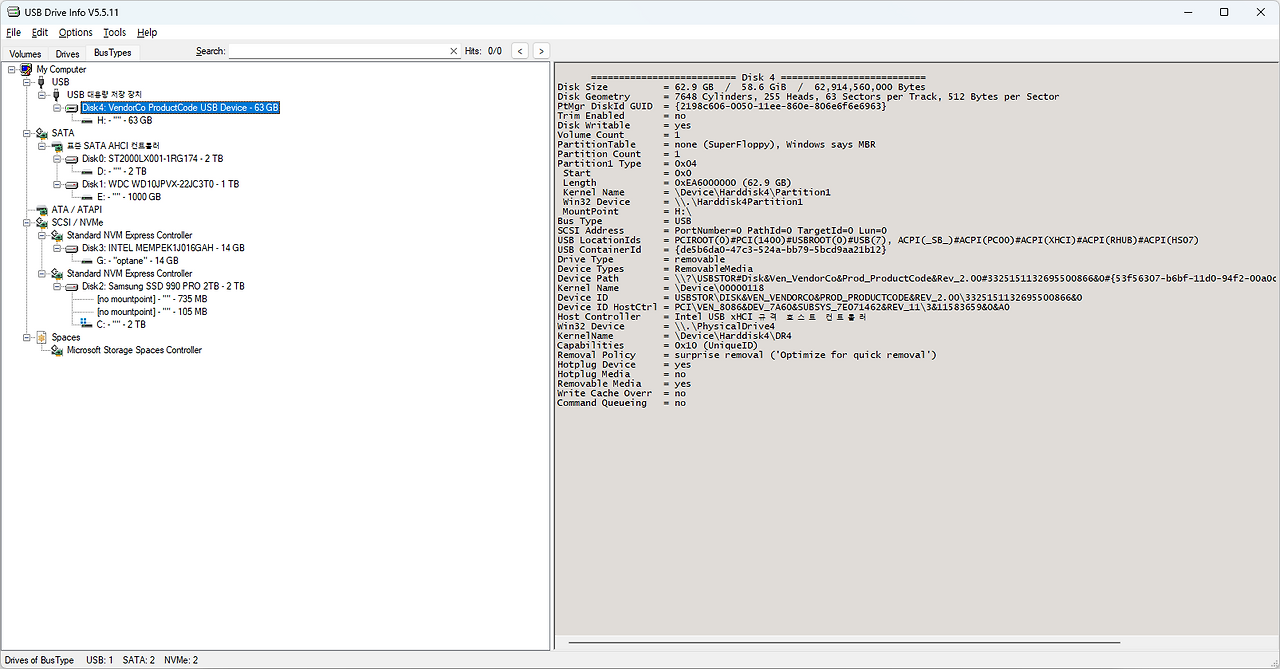1280x669 pixels.
Task: Click the Drives of BusType status text
Action: (39, 660)
